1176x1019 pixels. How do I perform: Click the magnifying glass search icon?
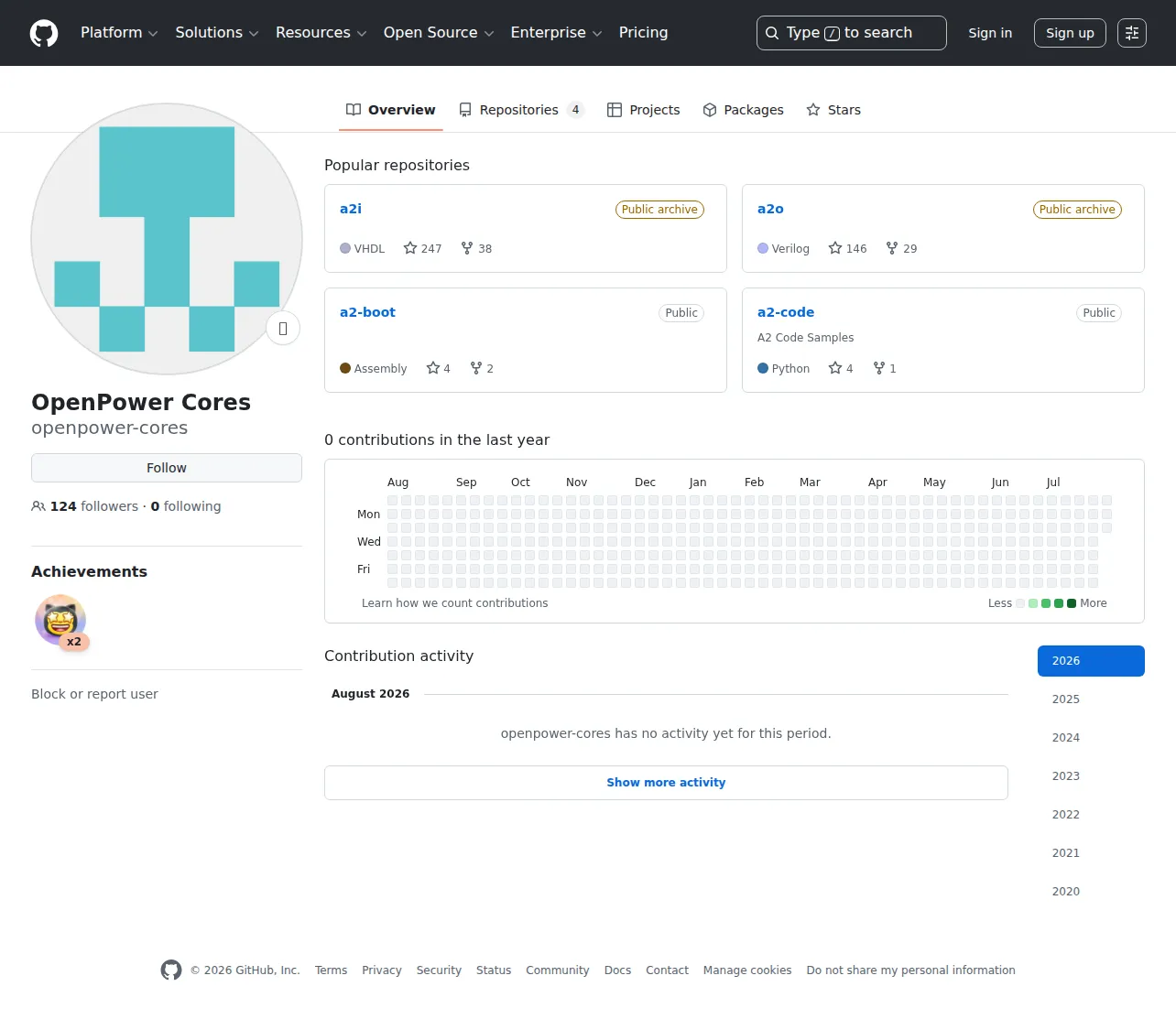coord(772,33)
